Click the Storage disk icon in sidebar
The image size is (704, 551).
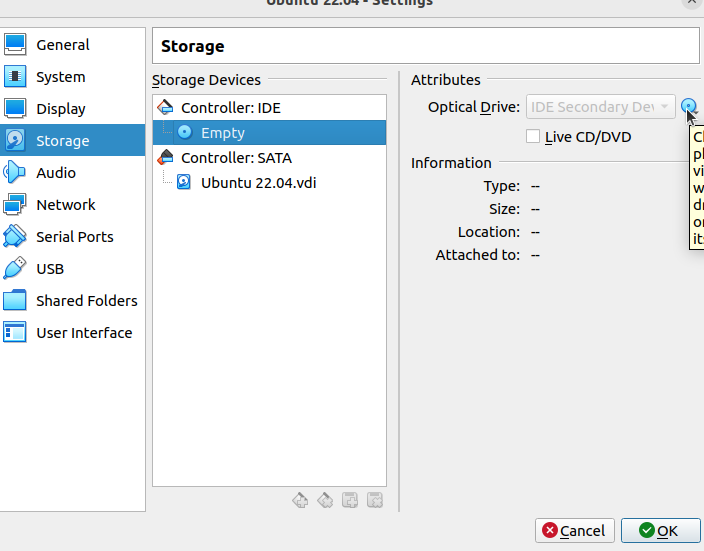(15, 141)
